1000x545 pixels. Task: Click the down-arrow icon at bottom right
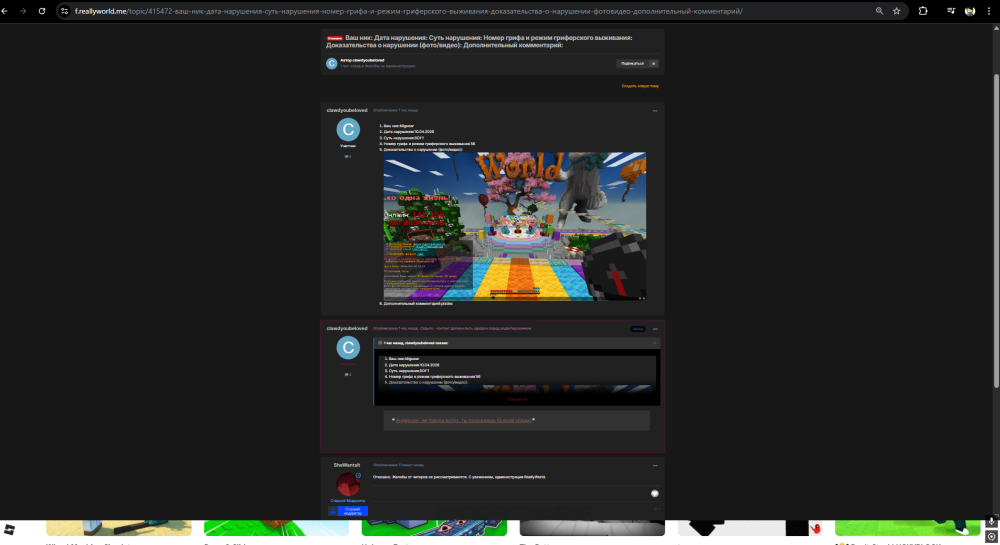tap(992, 522)
